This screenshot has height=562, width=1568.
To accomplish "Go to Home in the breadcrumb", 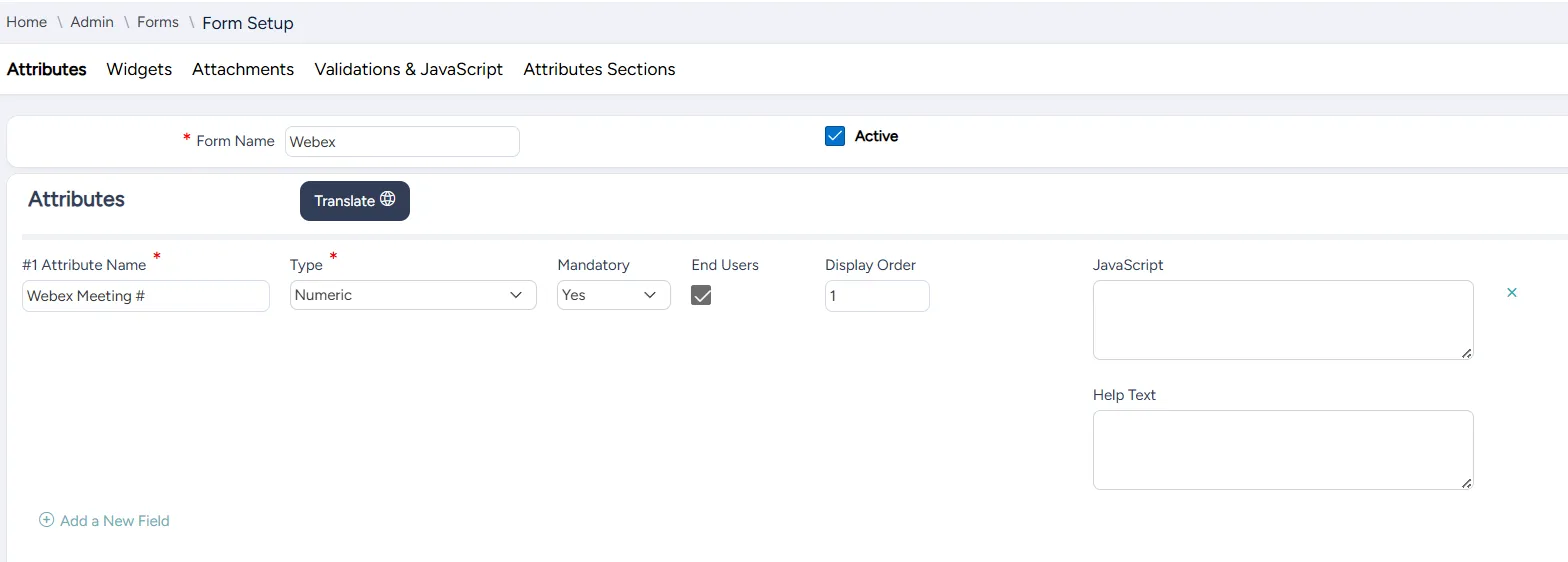I will [27, 22].
